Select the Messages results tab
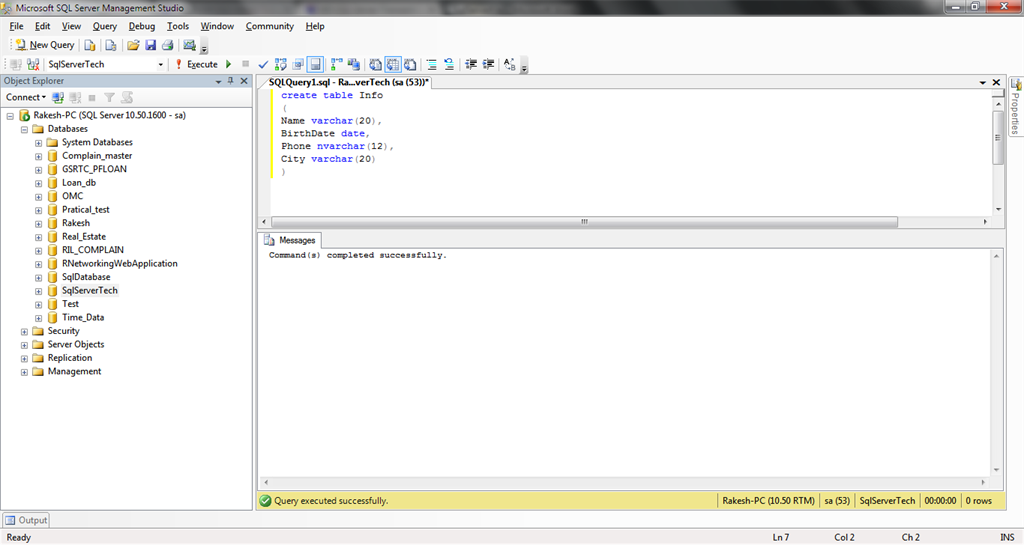 click(290, 240)
